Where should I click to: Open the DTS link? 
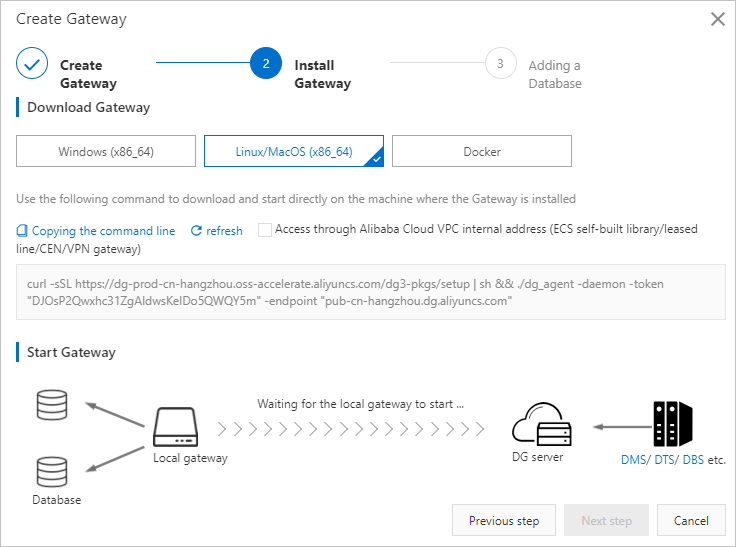(664, 460)
